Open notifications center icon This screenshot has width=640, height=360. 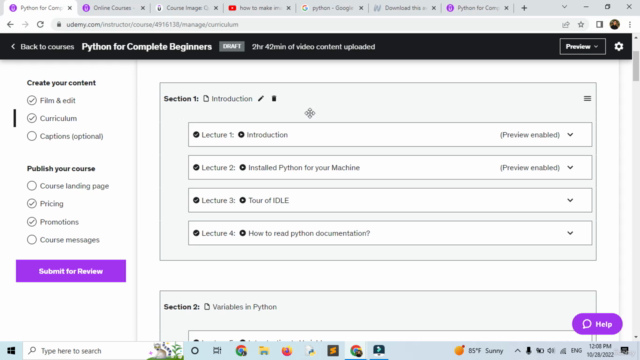(624, 351)
